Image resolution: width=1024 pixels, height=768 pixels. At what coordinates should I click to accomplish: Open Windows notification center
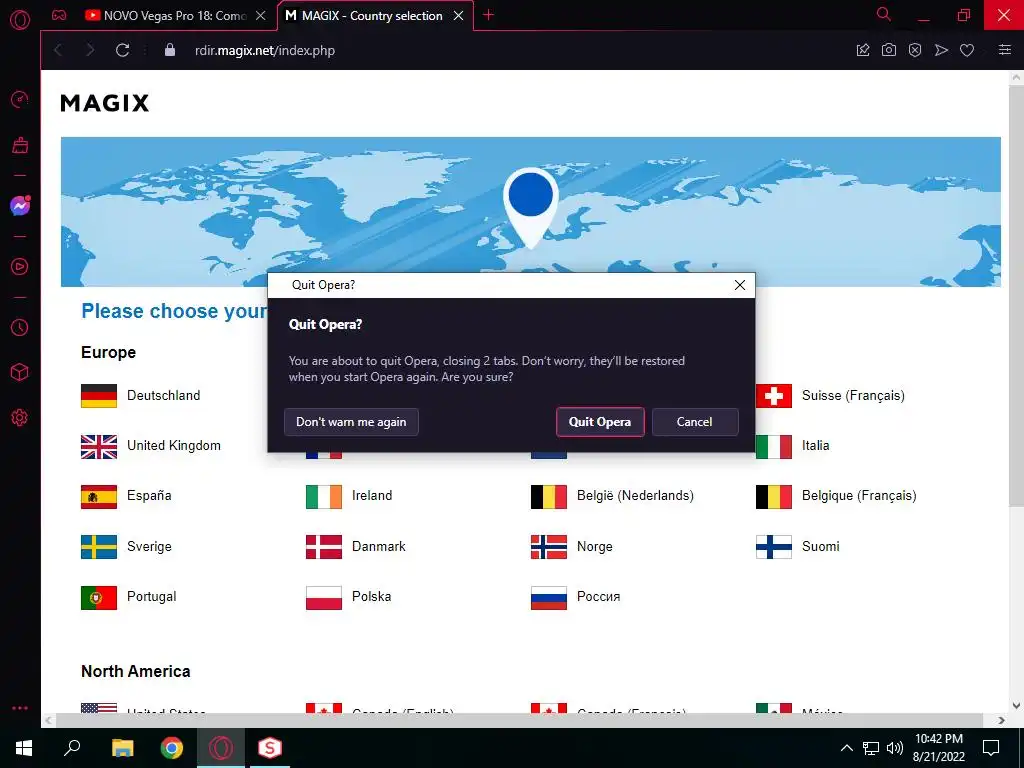991,748
